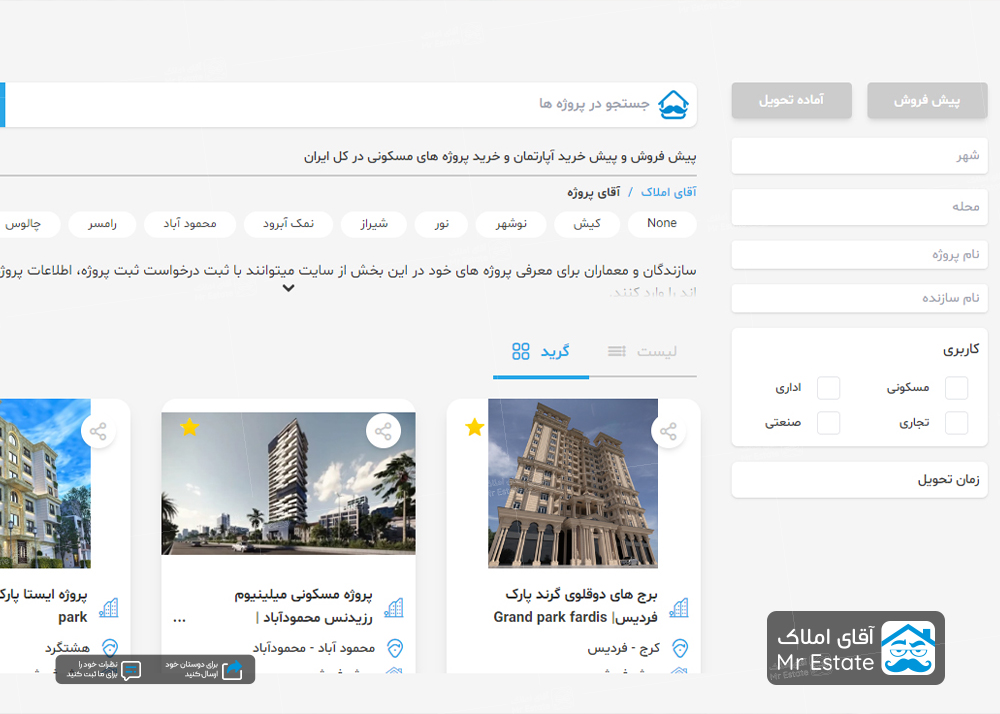The height and width of the screenshot is (714, 1000).
Task: Click location pin next to محمود آباد - محمودآباد
Action: pyautogui.click(x=395, y=648)
